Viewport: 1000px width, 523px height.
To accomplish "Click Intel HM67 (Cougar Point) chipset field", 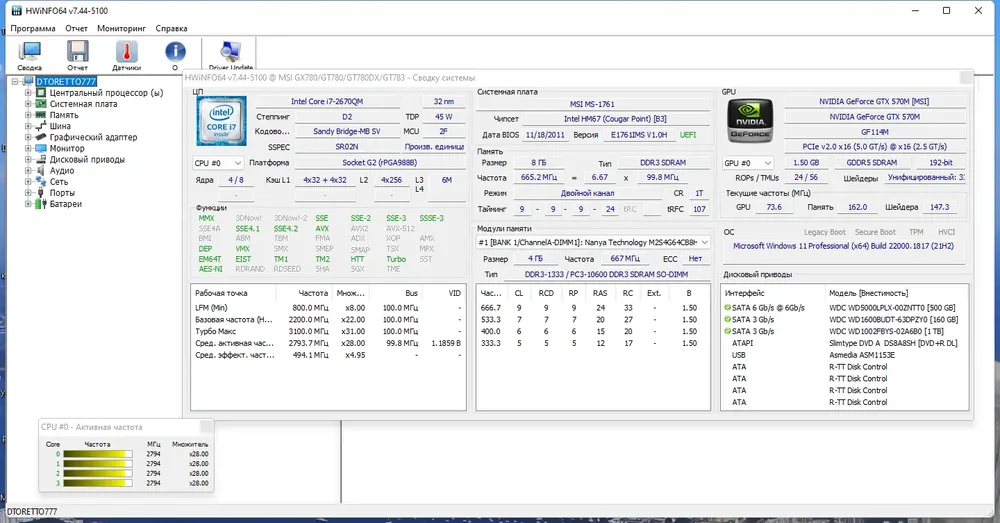I will tap(615, 119).
